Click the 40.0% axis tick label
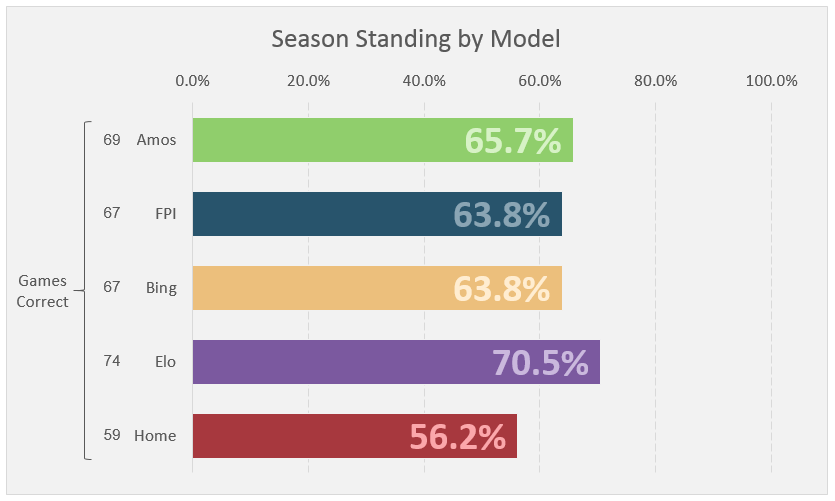 click(x=424, y=81)
